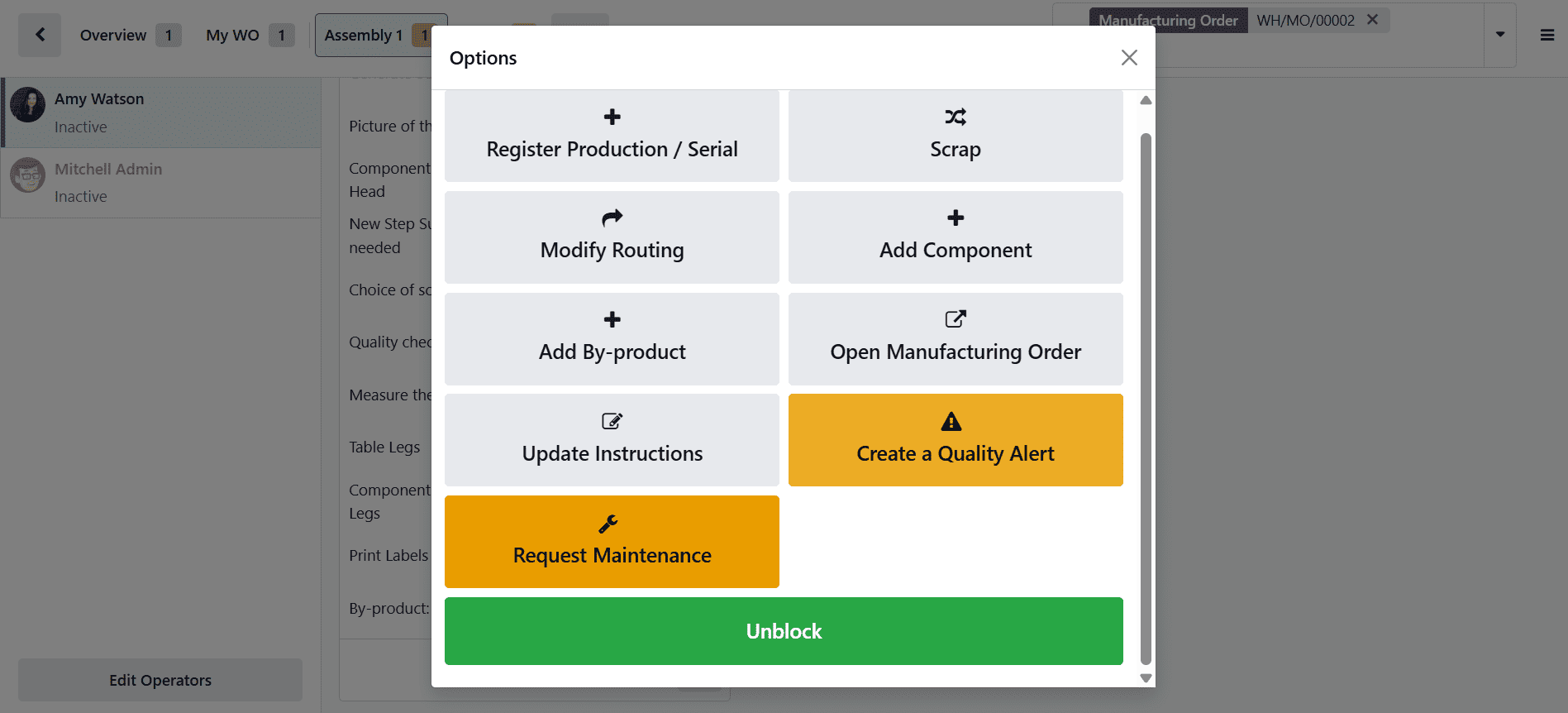Click the plus icon on Add Component

point(956,218)
